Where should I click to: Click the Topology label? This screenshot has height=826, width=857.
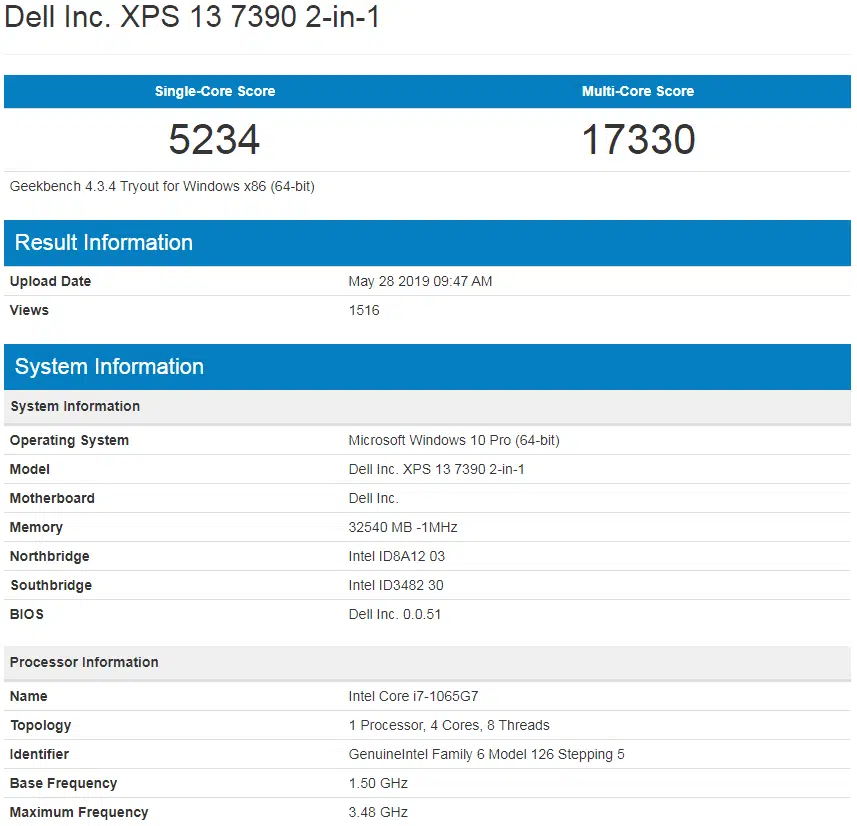point(40,725)
